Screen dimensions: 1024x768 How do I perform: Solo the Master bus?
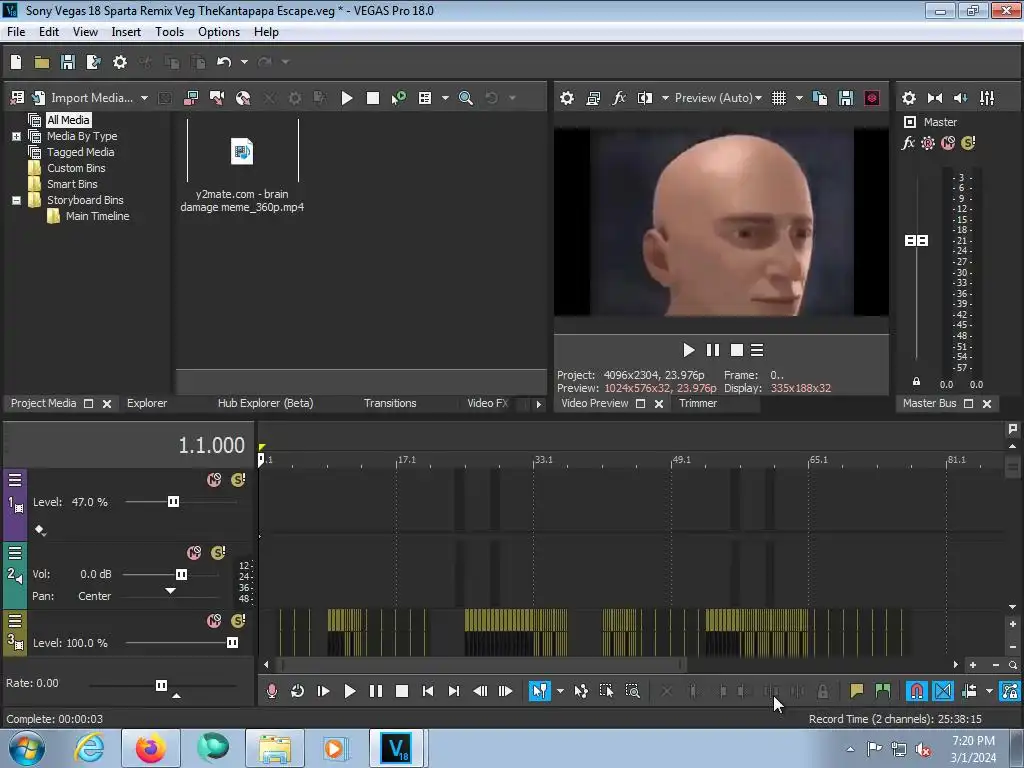968,143
